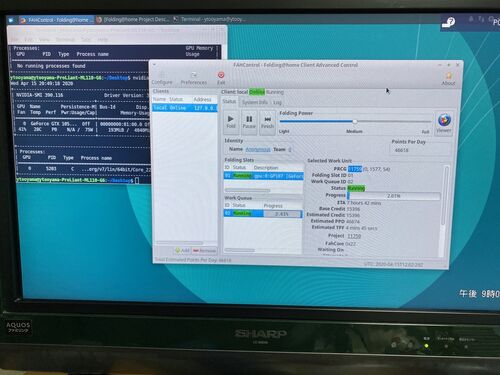Switch to the Terminal taskbar window
The height and width of the screenshot is (375, 500).
click(210, 19)
